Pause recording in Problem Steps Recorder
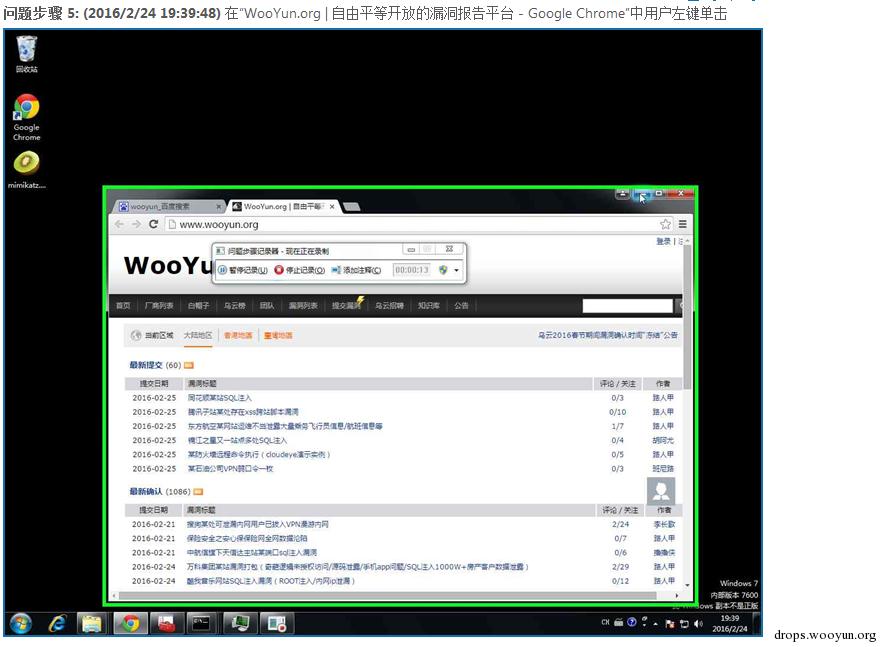Viewport: 880px width, 647px height. click(242, 270)
